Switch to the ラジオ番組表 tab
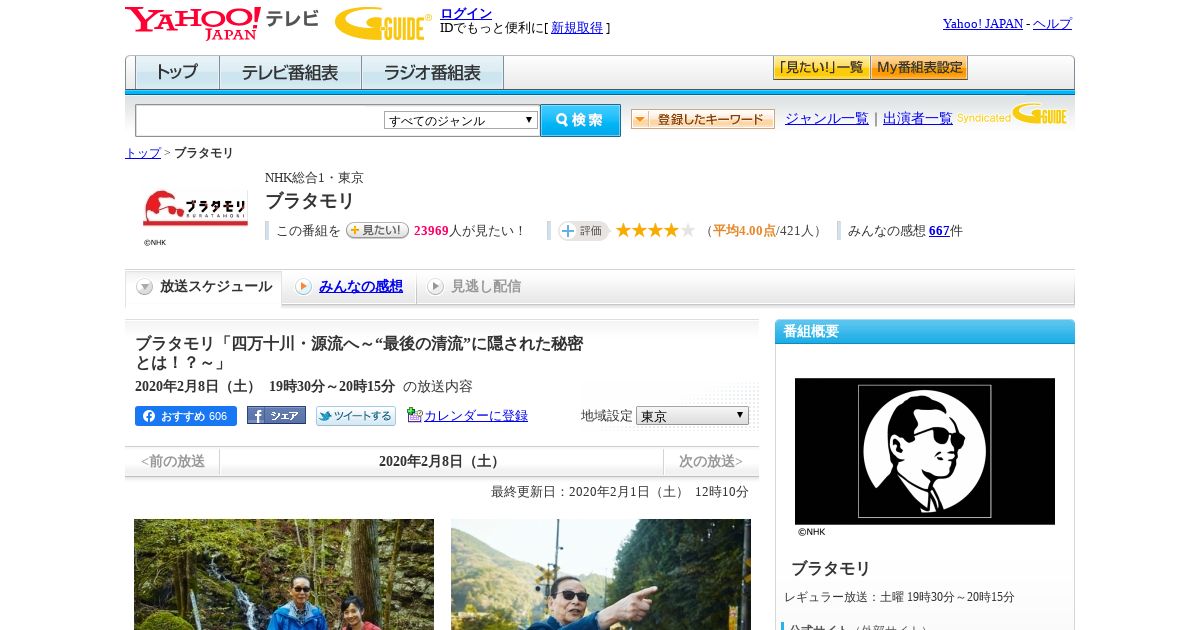The height and width of the screenshot is (630, 1200). (432, 73)
